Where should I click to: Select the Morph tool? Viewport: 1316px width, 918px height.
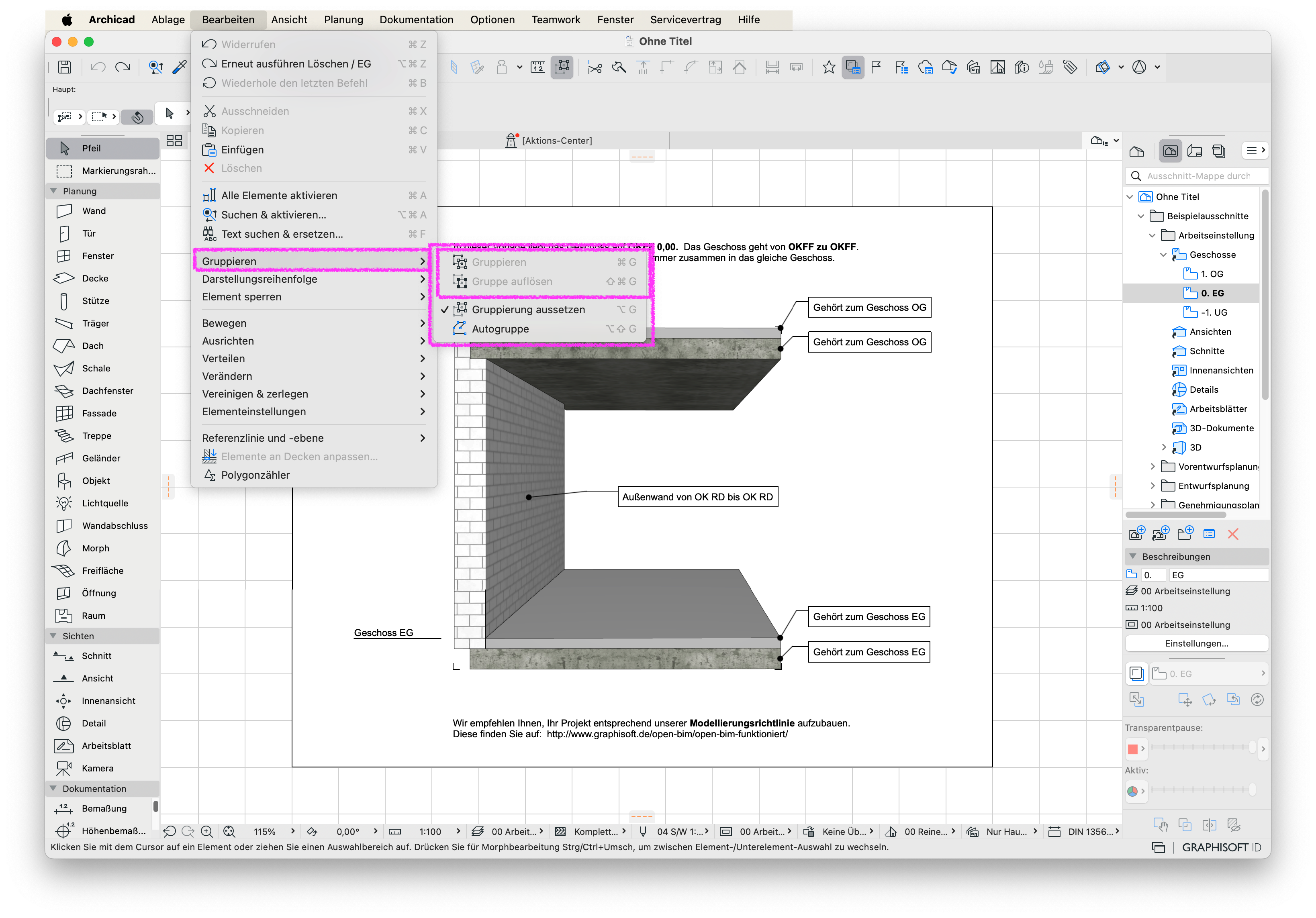pos(102,549)
